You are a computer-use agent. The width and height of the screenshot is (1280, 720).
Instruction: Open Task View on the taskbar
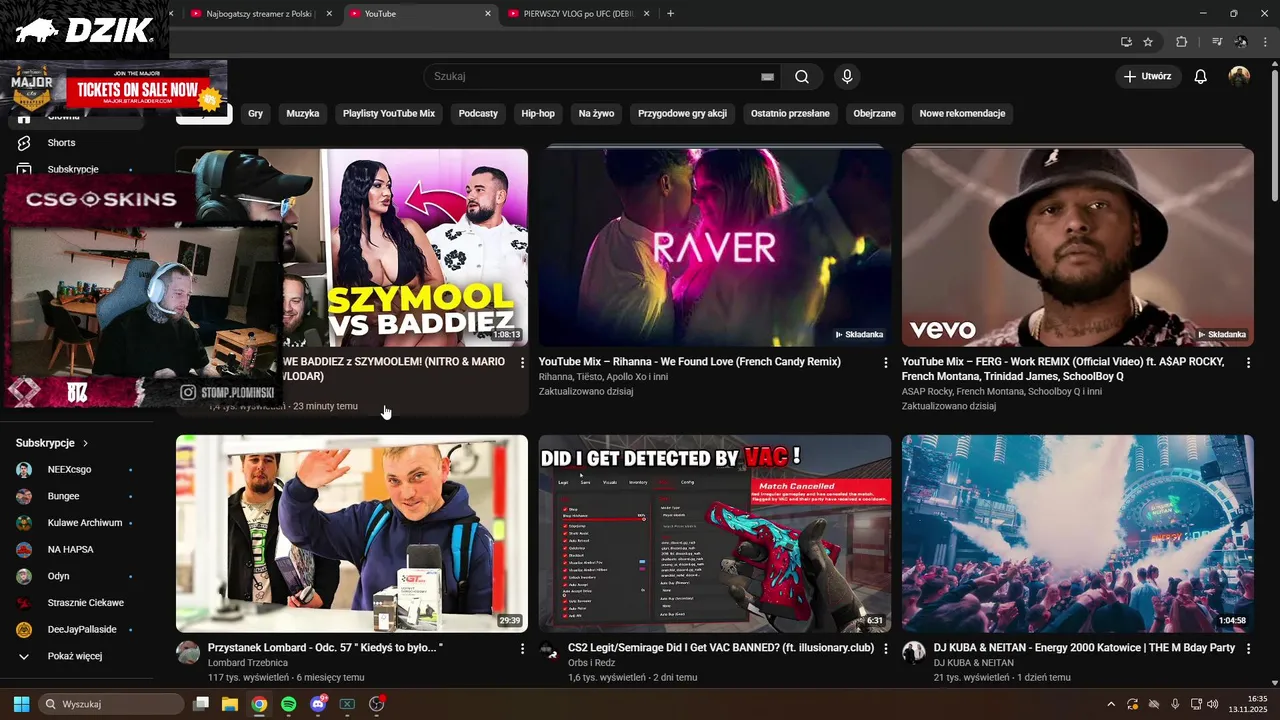pos(201,704)
